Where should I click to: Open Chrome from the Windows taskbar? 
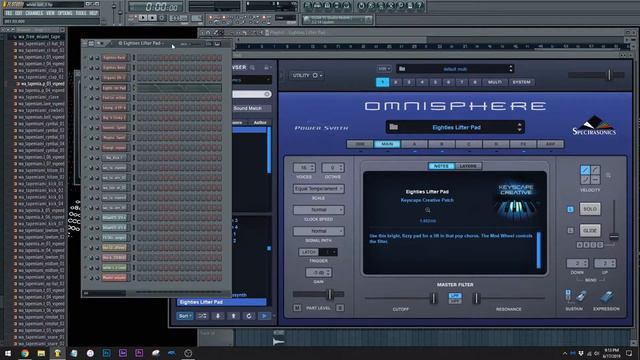24,353
